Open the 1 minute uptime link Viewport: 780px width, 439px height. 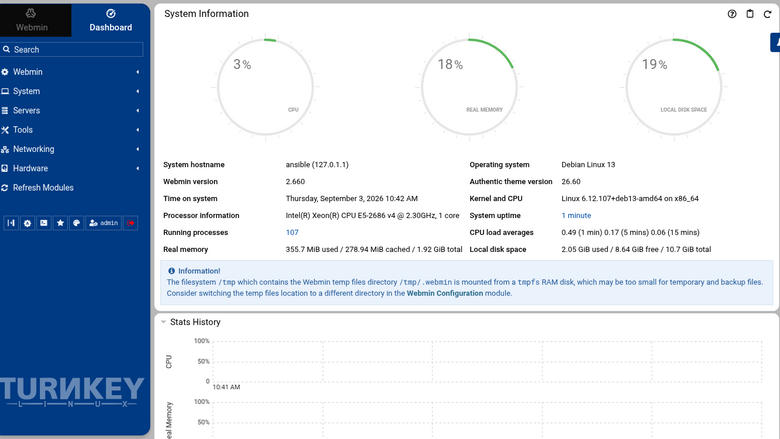point(576,215)
